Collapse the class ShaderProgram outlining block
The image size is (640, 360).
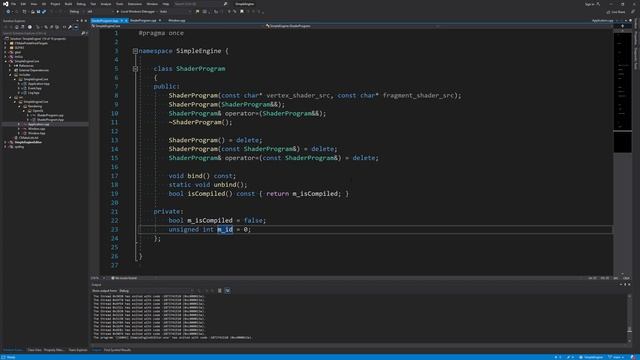tap(135, 69)
